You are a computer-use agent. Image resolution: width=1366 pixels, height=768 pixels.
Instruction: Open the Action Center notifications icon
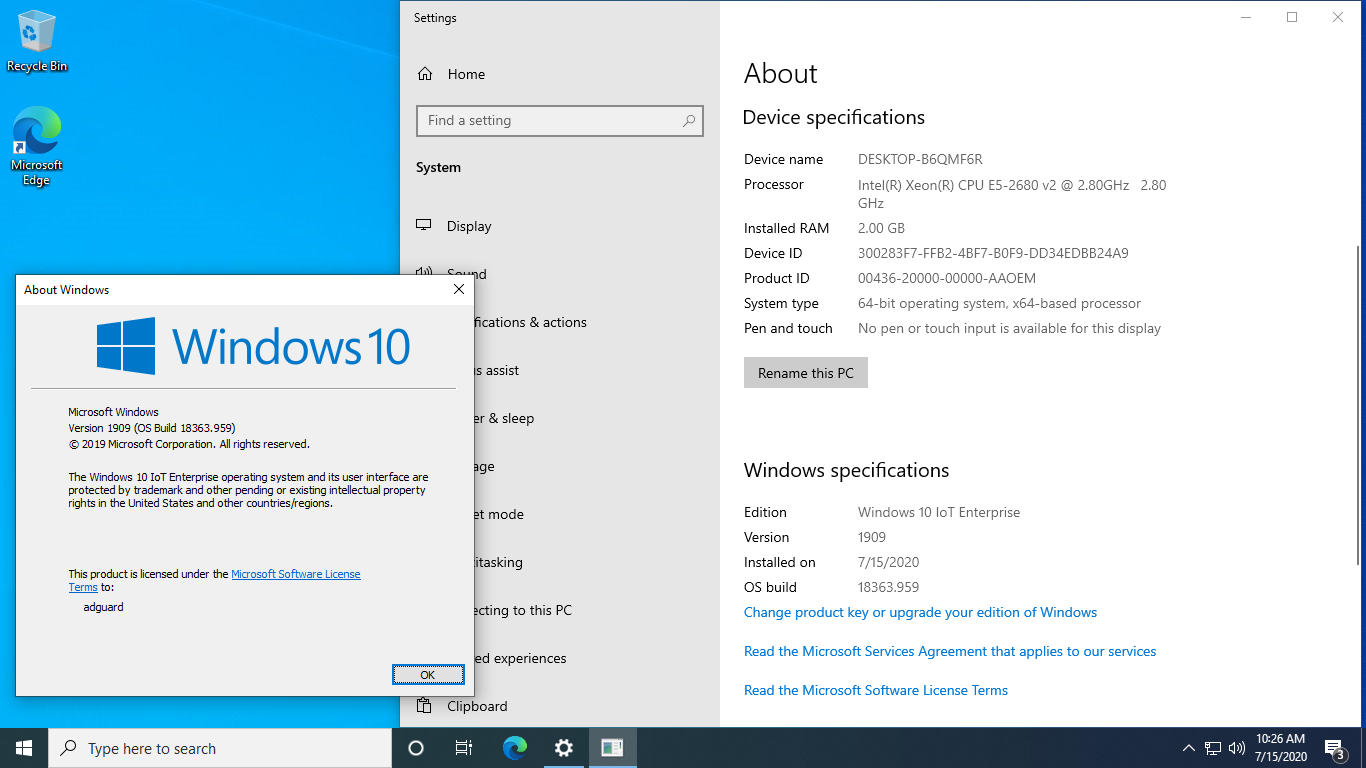(x=1334, y=748)
